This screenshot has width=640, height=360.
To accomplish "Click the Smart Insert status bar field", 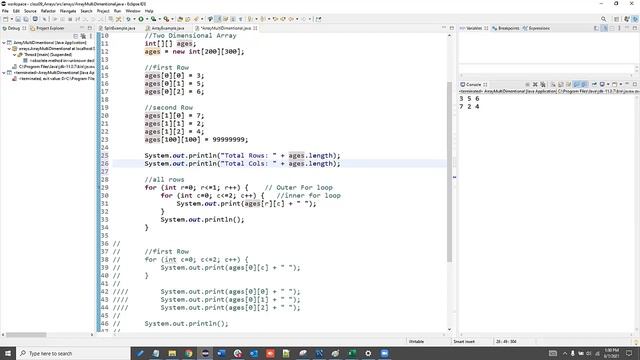I will pos(464,341).
